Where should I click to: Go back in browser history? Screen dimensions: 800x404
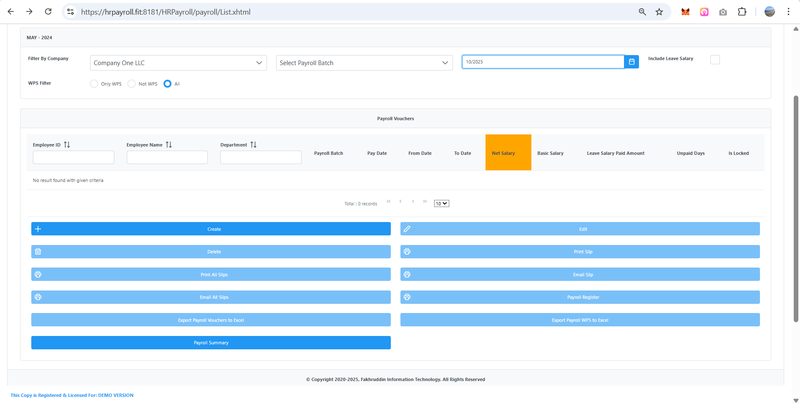click(x=11, y=12)
